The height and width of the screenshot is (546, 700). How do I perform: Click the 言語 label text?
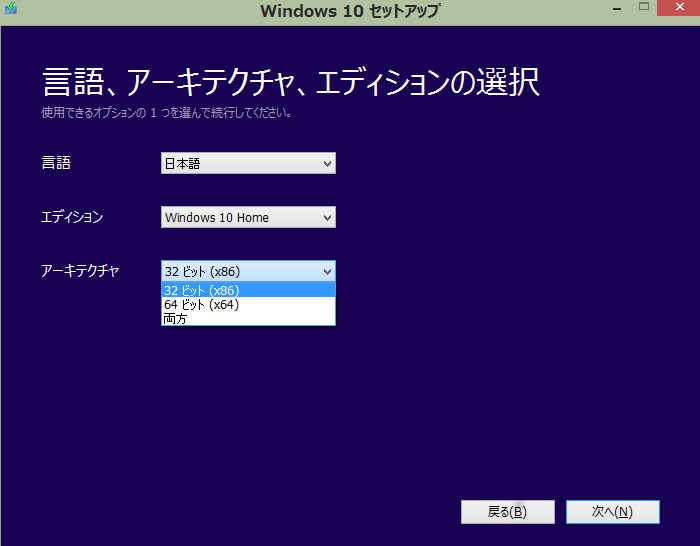tap(56, 163)
